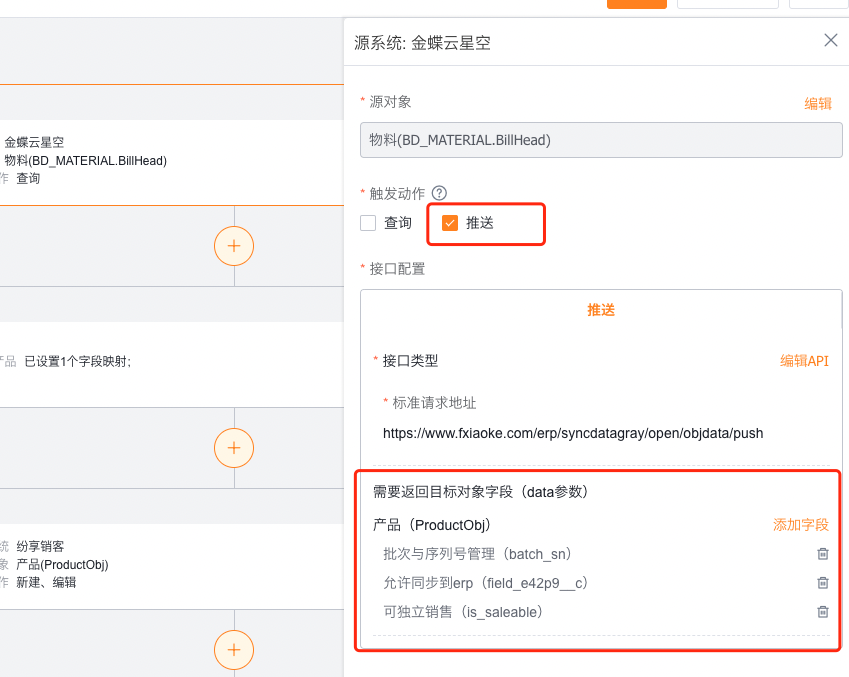849x677 pixels.
Task: Click the 新建、编辑 action text
Action: point(46,583)
